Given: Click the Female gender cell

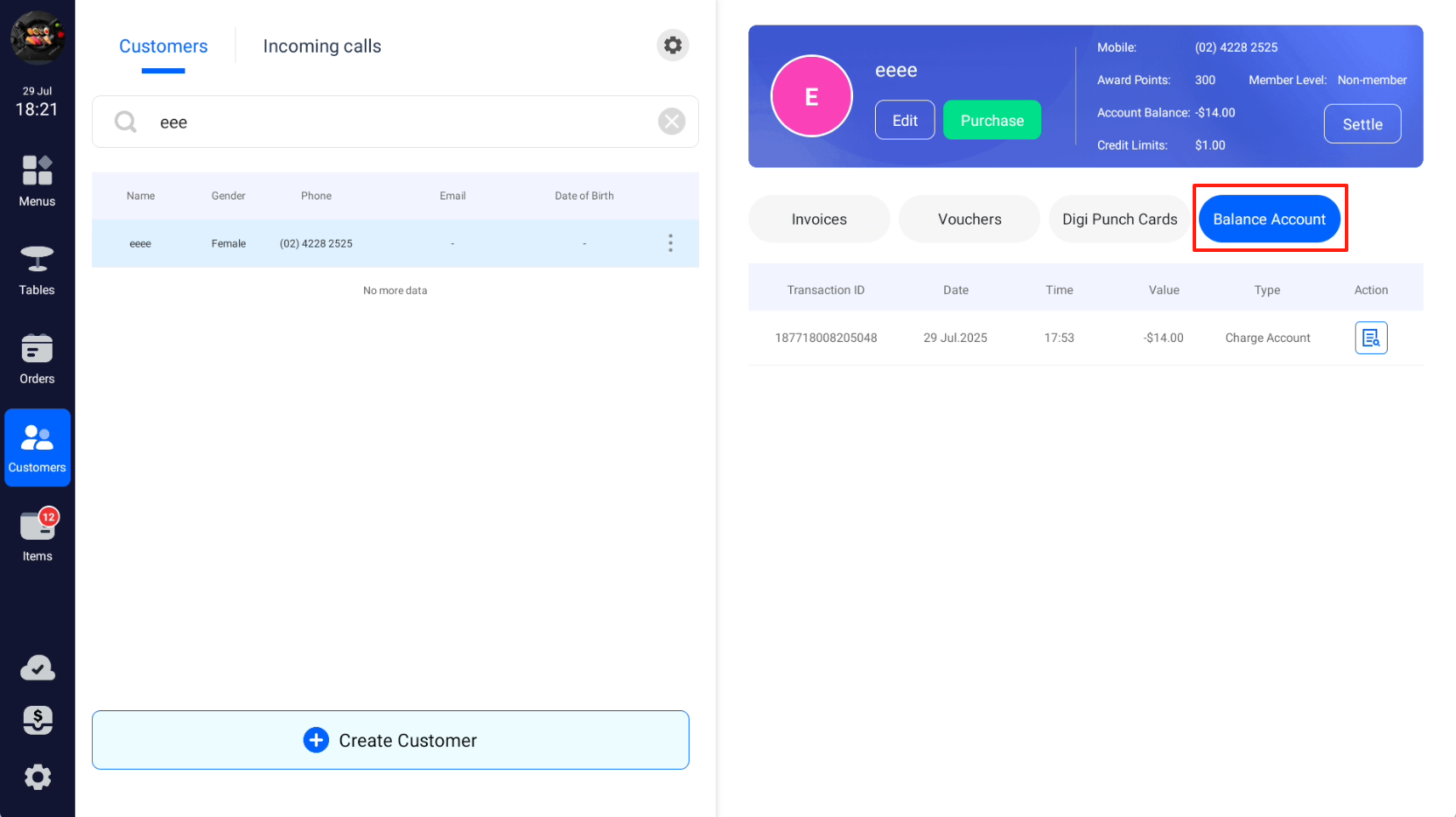Looking at the screenshot, I should coord(228,243).
